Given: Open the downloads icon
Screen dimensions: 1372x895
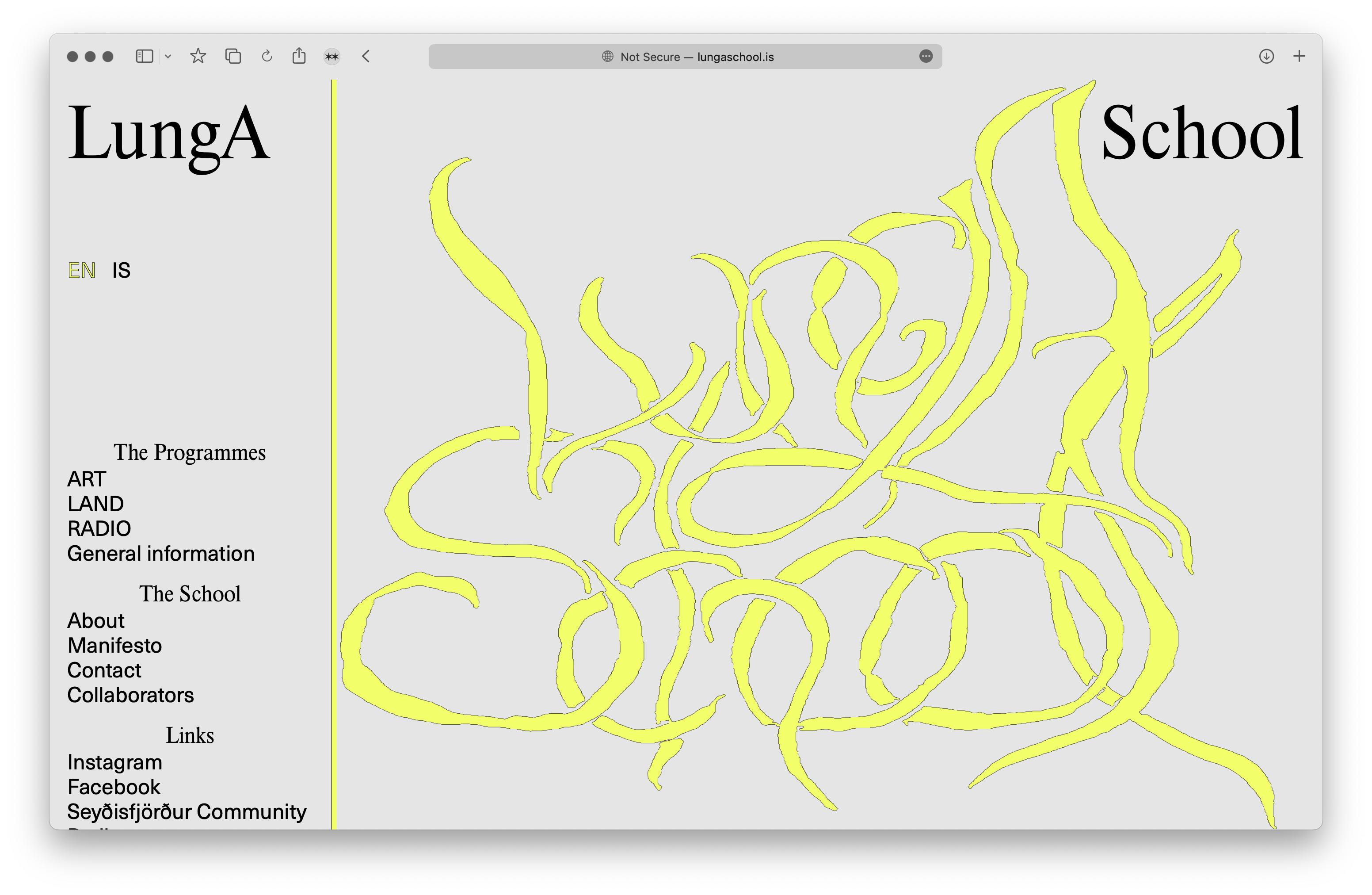Looking at the screenshot, I should [x=1266, y=57].
